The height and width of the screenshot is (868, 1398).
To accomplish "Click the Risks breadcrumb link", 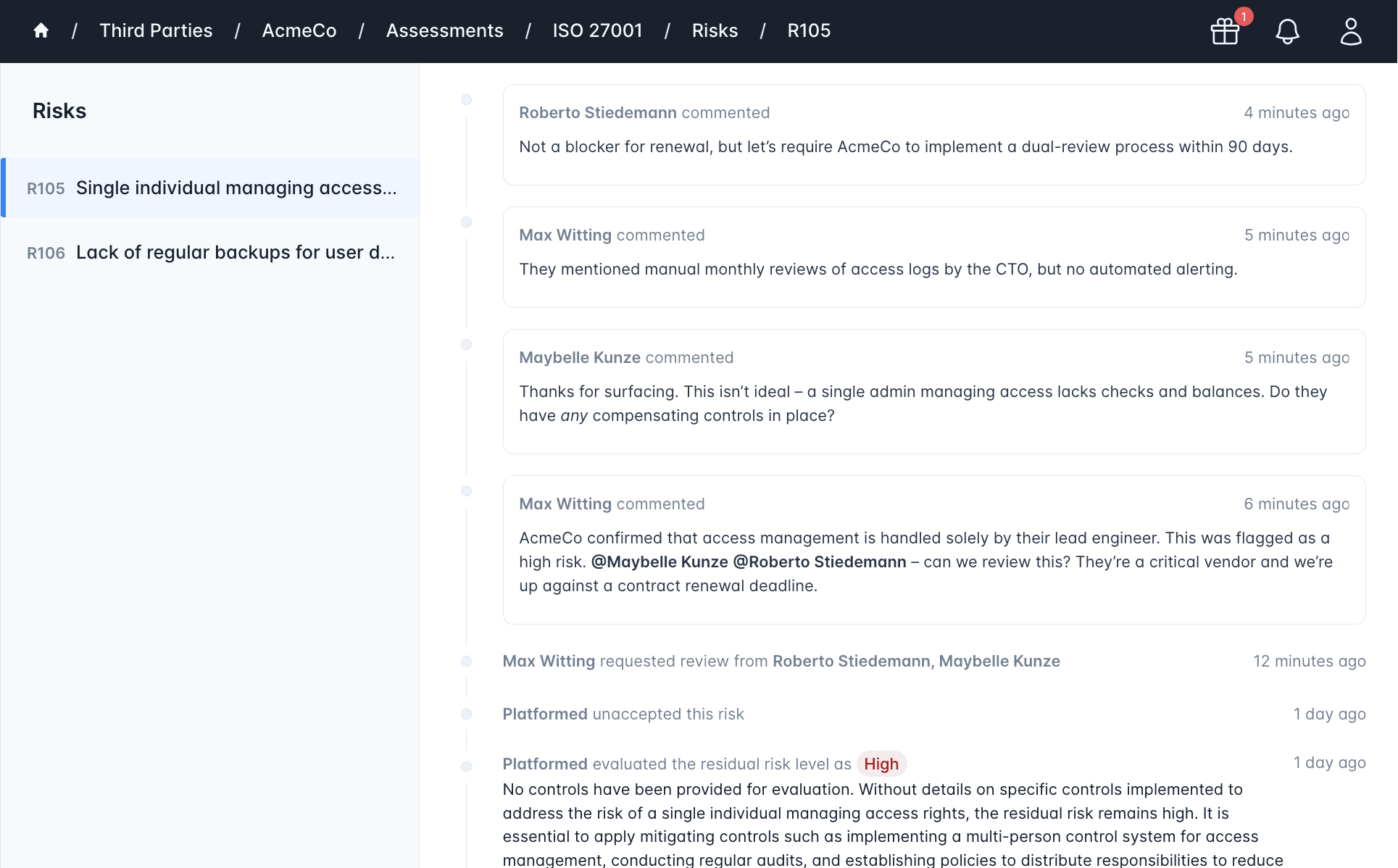I will click(x=715, y=30).
